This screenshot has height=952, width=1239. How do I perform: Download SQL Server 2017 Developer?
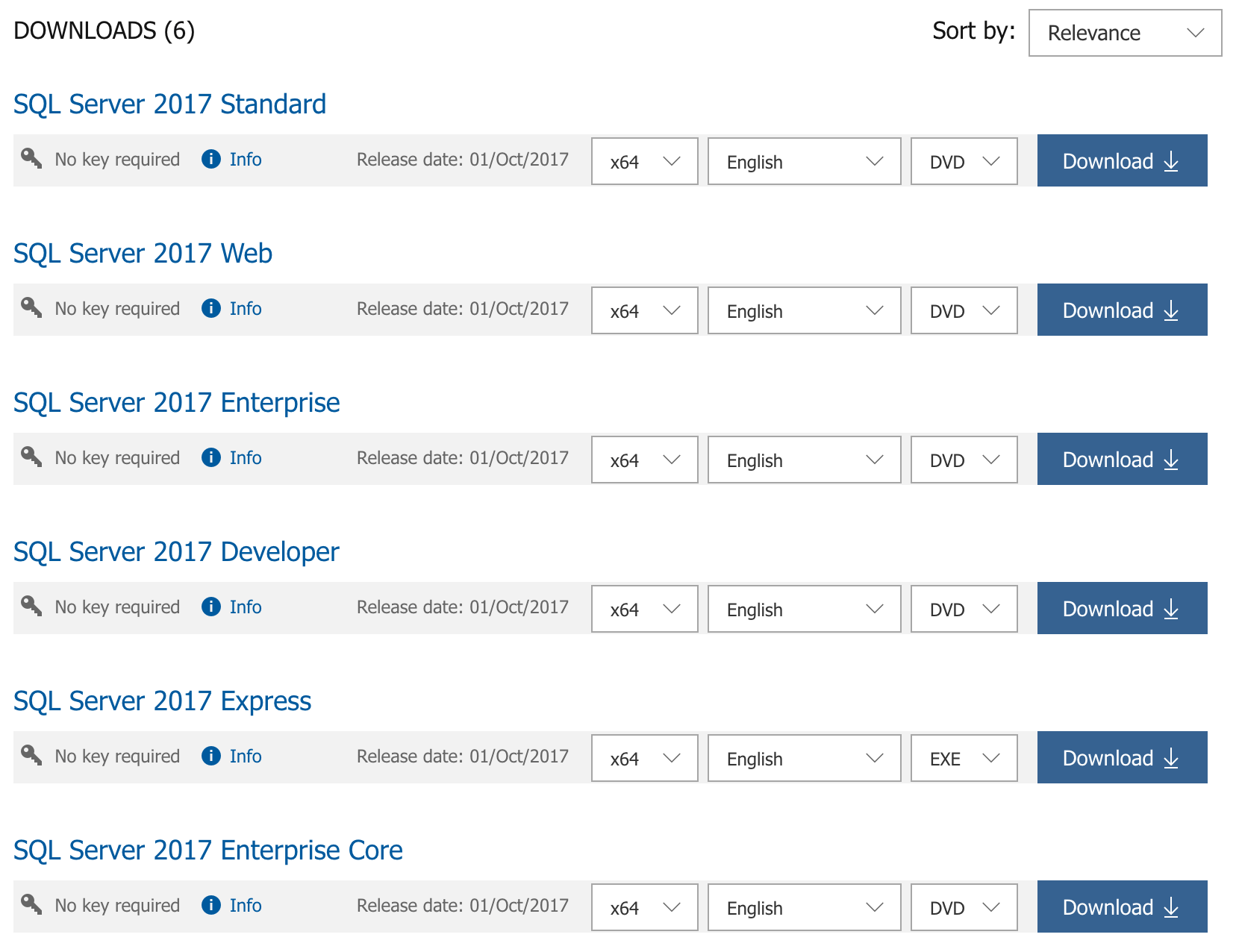point(1121,608)
